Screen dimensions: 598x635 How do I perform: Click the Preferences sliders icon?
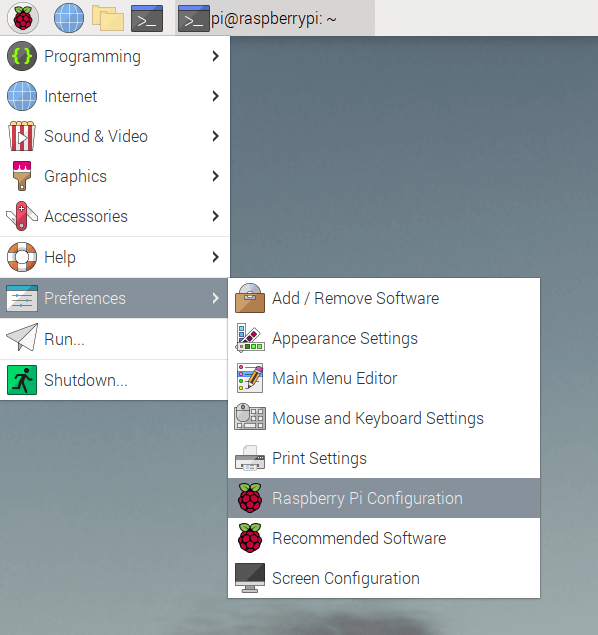click(22, 298)
